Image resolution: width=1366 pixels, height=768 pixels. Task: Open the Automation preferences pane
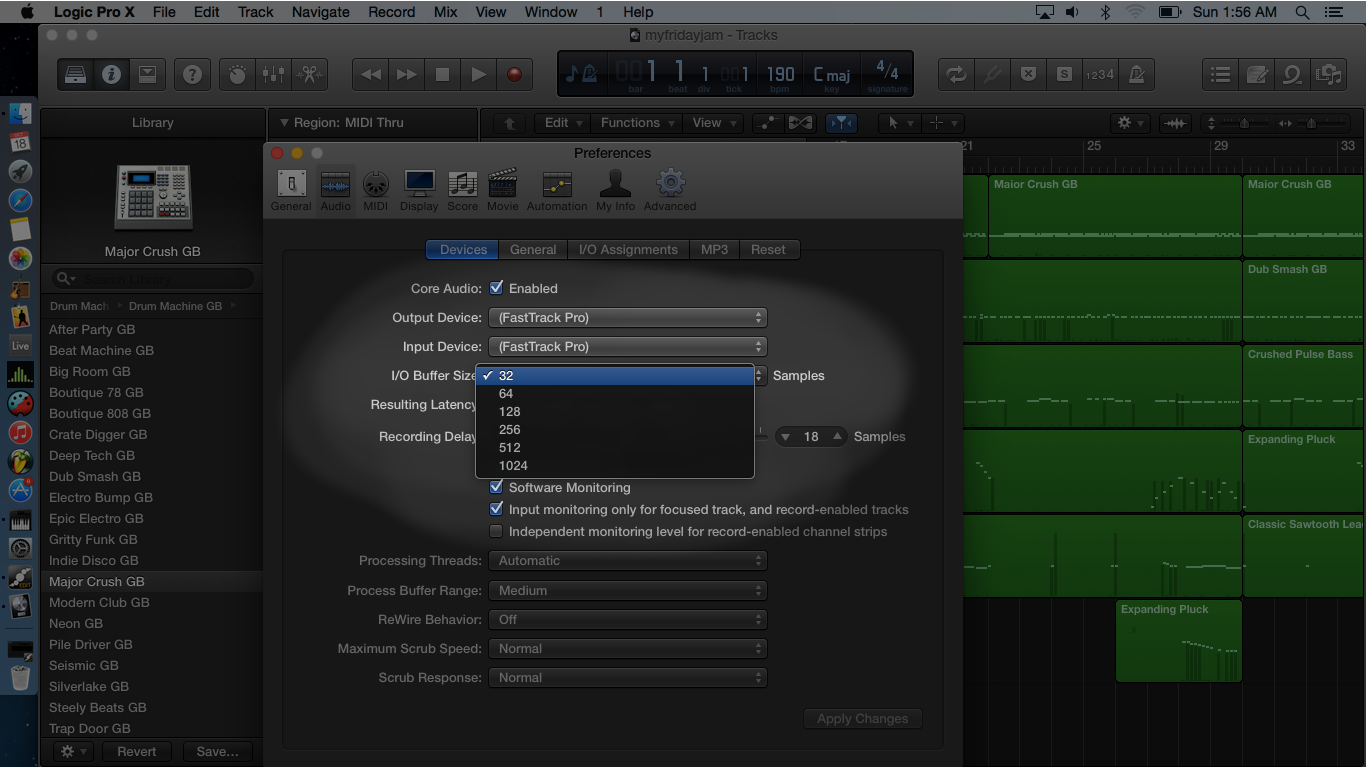tap(556, 189)
